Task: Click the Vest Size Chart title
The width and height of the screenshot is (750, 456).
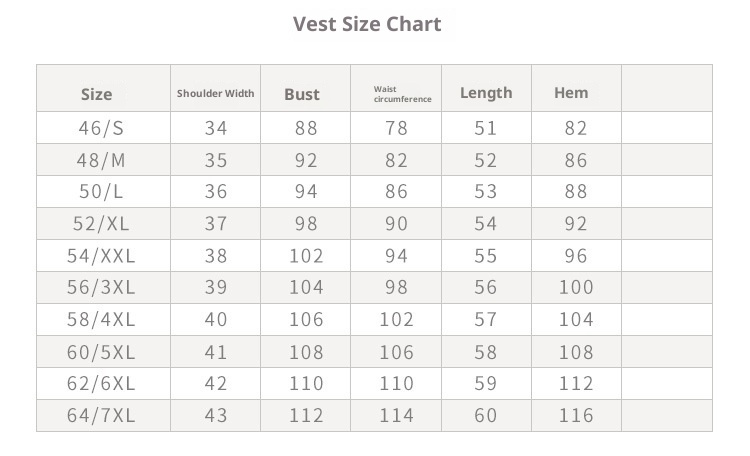Action: click(367, 24)
